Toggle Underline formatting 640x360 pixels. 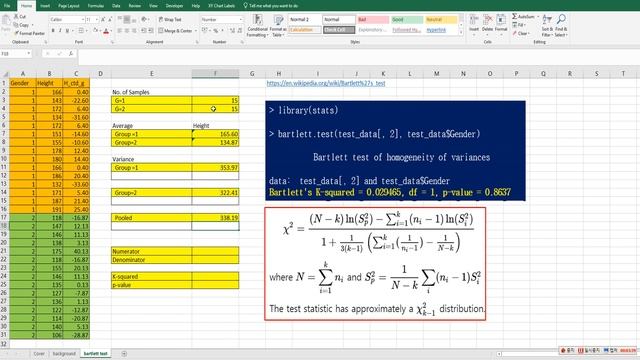pos(67,31)
